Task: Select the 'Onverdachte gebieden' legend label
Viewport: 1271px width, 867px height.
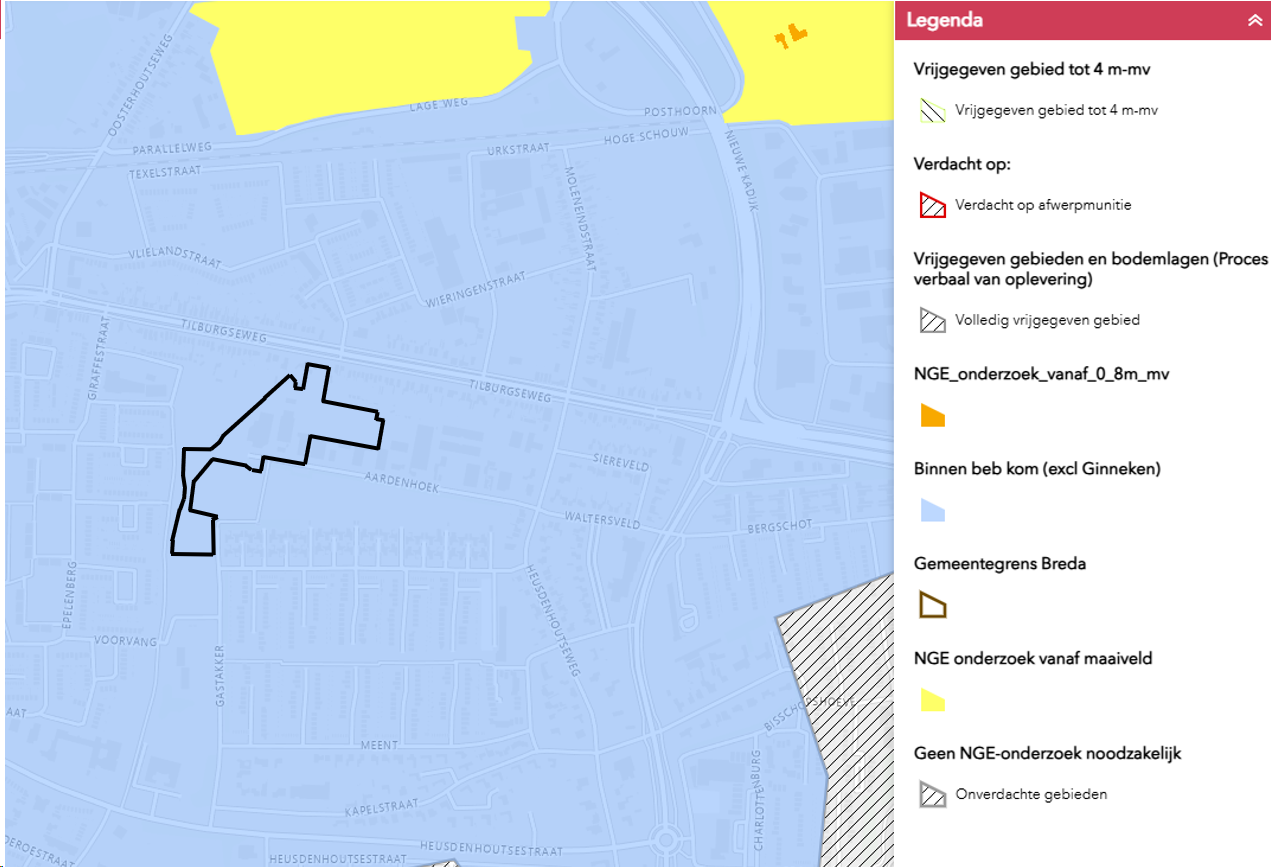Action: click(x=1031, y=795)
